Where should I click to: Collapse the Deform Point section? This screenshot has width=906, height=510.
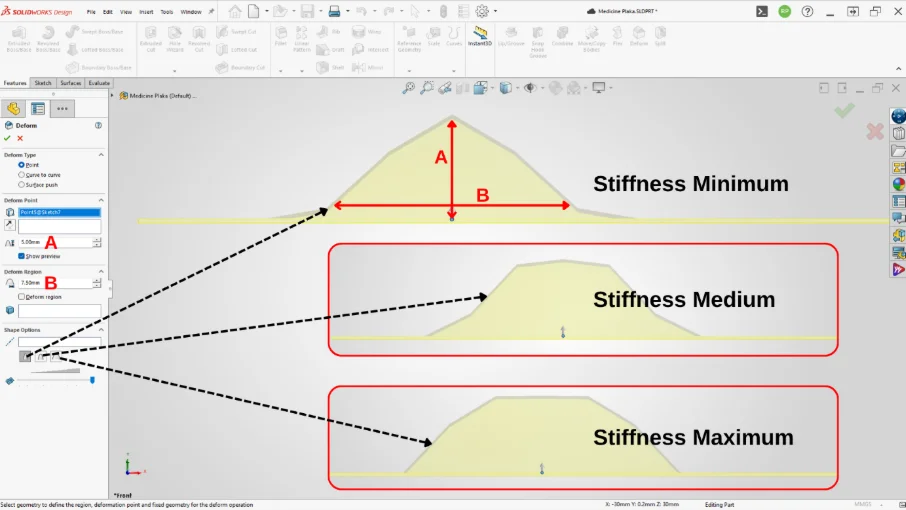click(101, 200)
